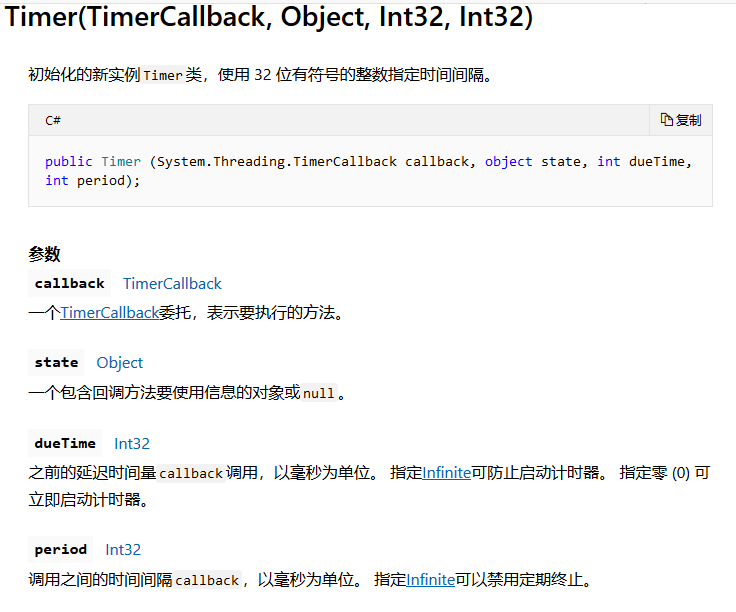Click the Timer constructor heading at the top
Image resolution: width=736 pixels, height=612 pixels.
269,18
